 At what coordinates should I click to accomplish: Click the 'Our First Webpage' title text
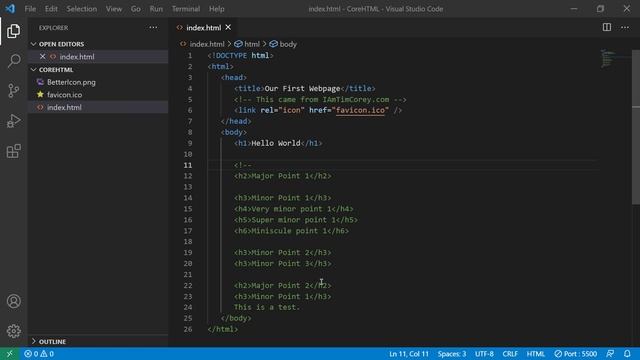point(302,89)
